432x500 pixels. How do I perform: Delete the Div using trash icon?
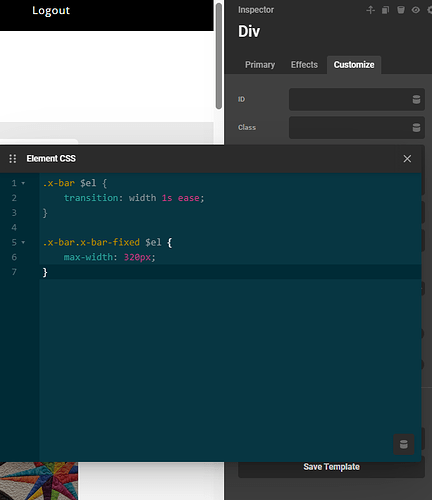click(401, 10)
